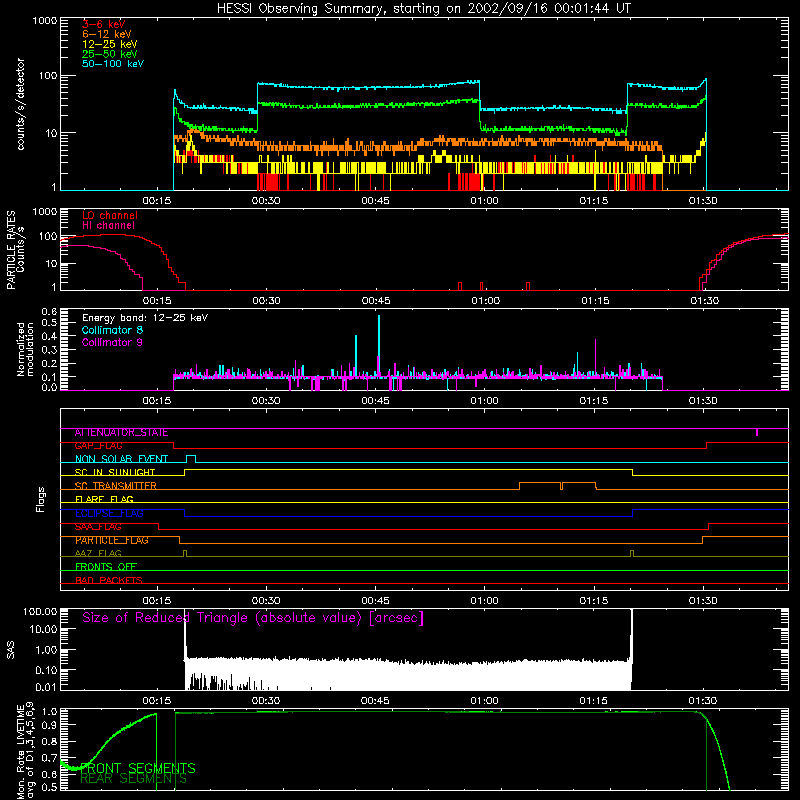Click the FRONT SEGMENTS legend label
Screen dimensions: 800x800
(138, 768)
